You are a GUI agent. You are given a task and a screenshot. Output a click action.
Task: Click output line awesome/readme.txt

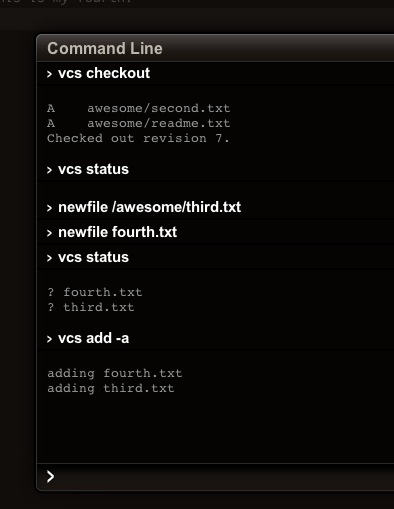click(139, 123)
